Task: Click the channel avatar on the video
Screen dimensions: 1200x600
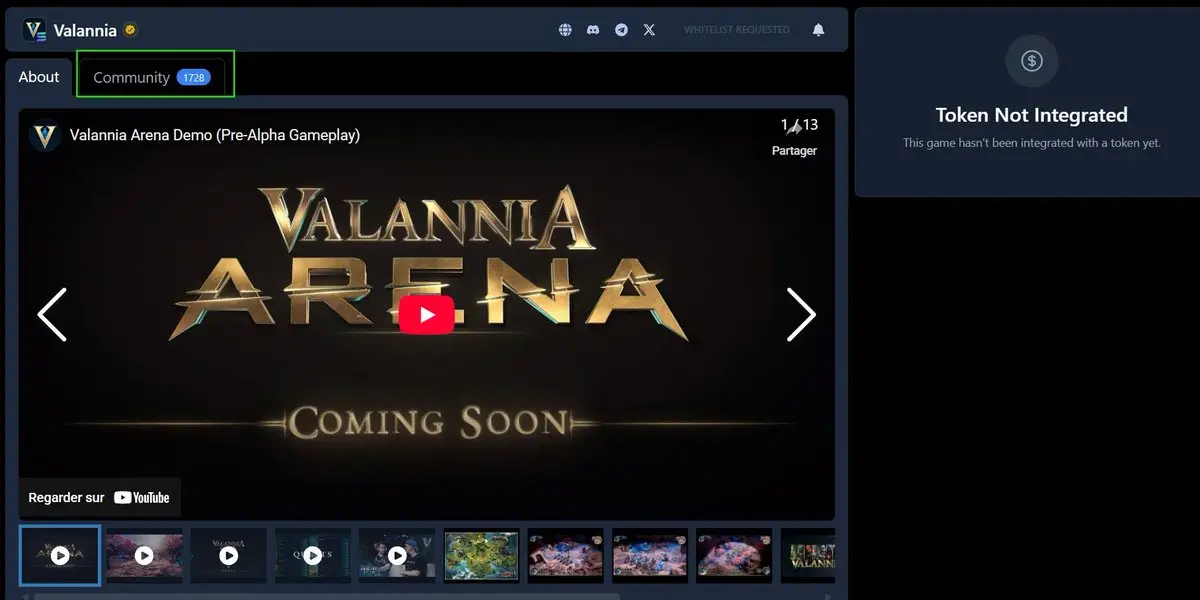Action: point(44,135)
